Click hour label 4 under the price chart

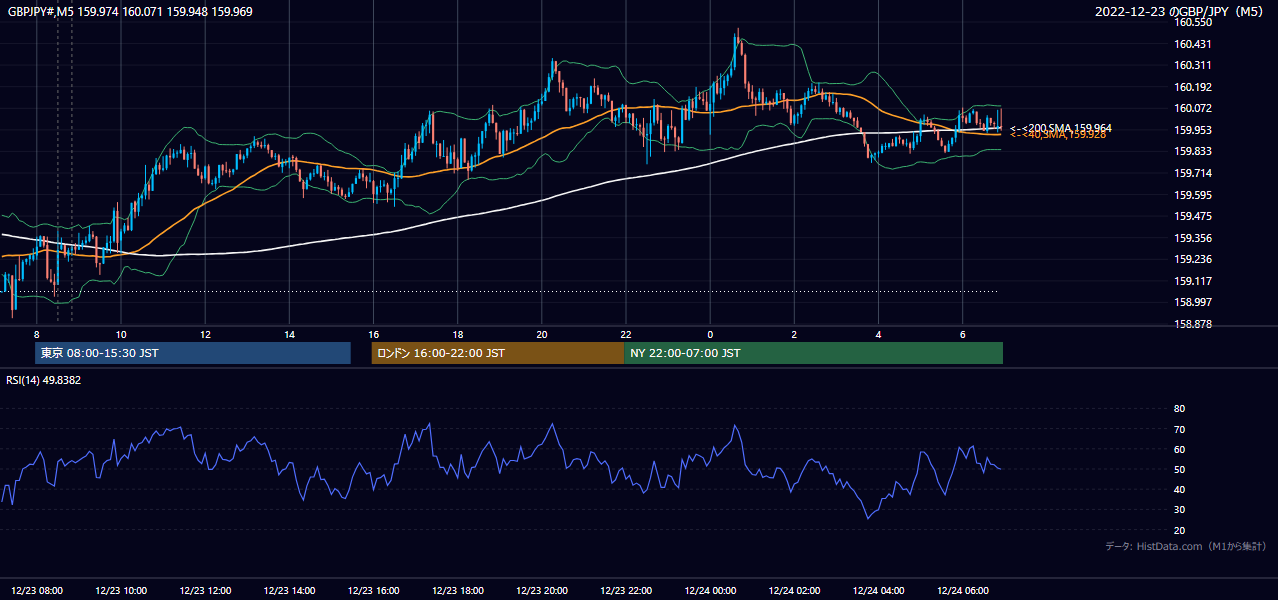[x=878, y=334]
